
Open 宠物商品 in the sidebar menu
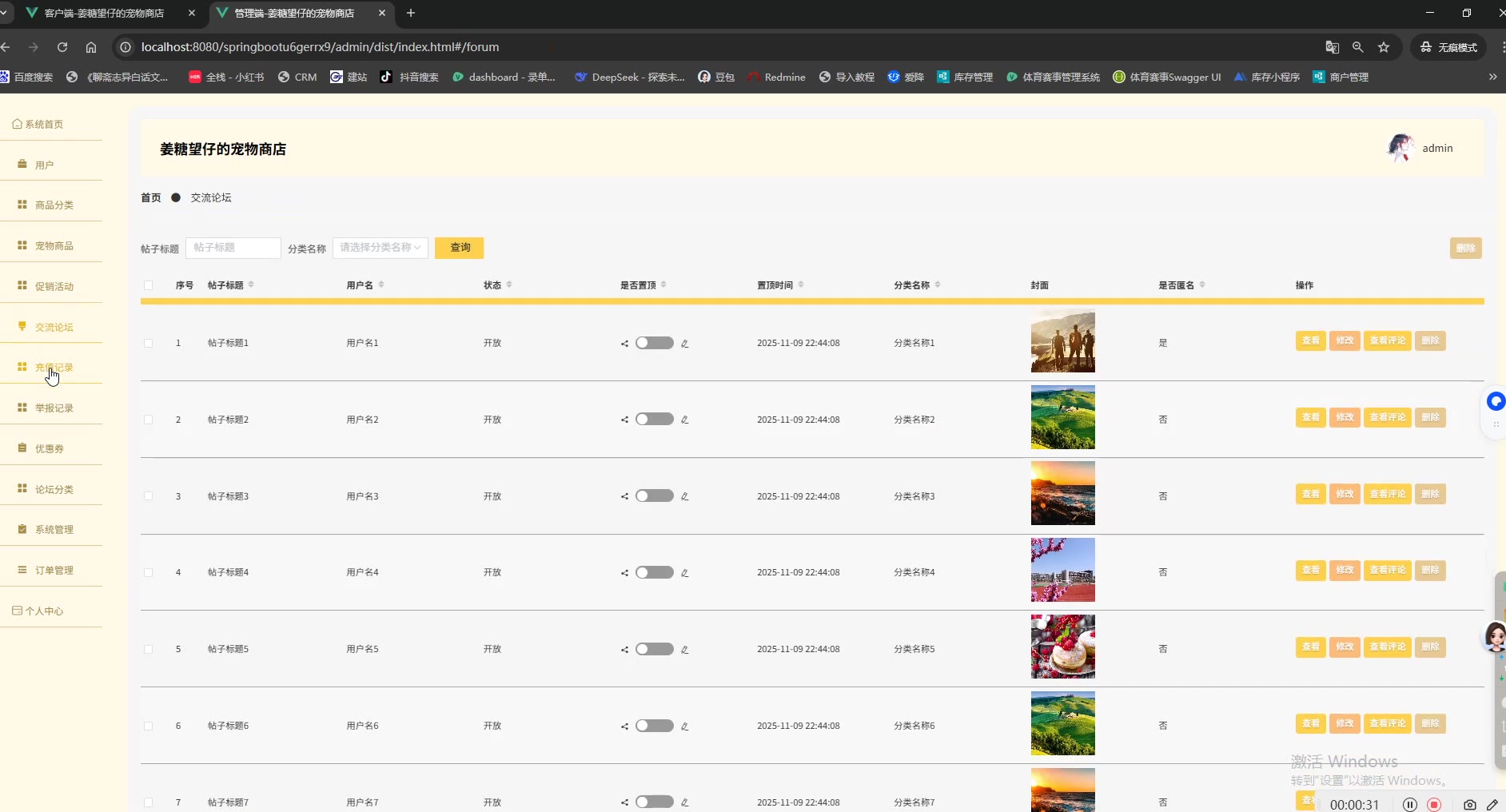[54, 246]
